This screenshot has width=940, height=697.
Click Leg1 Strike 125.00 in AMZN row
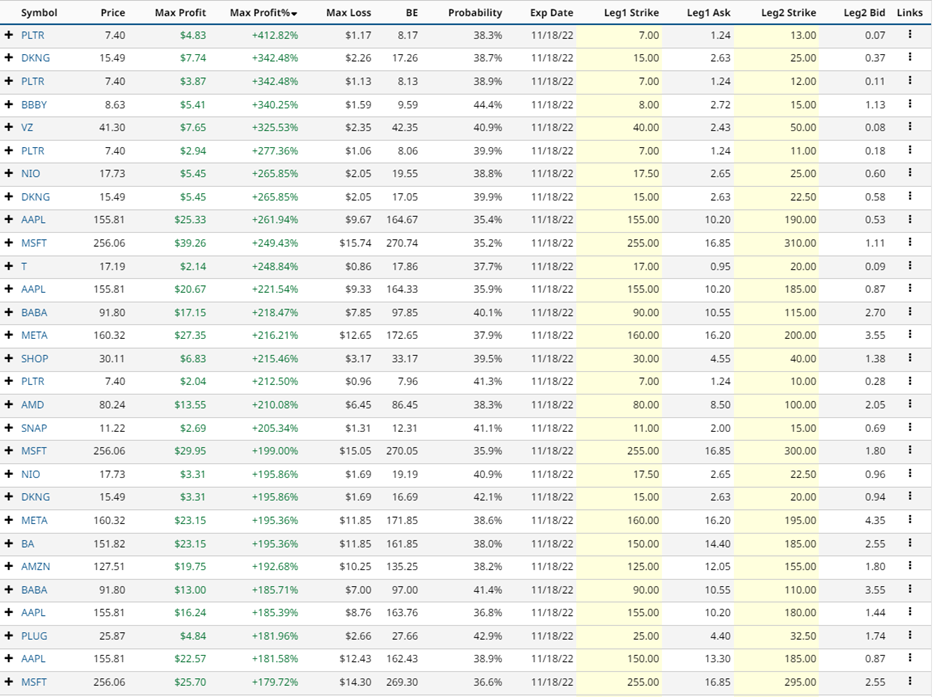[643, 566]
